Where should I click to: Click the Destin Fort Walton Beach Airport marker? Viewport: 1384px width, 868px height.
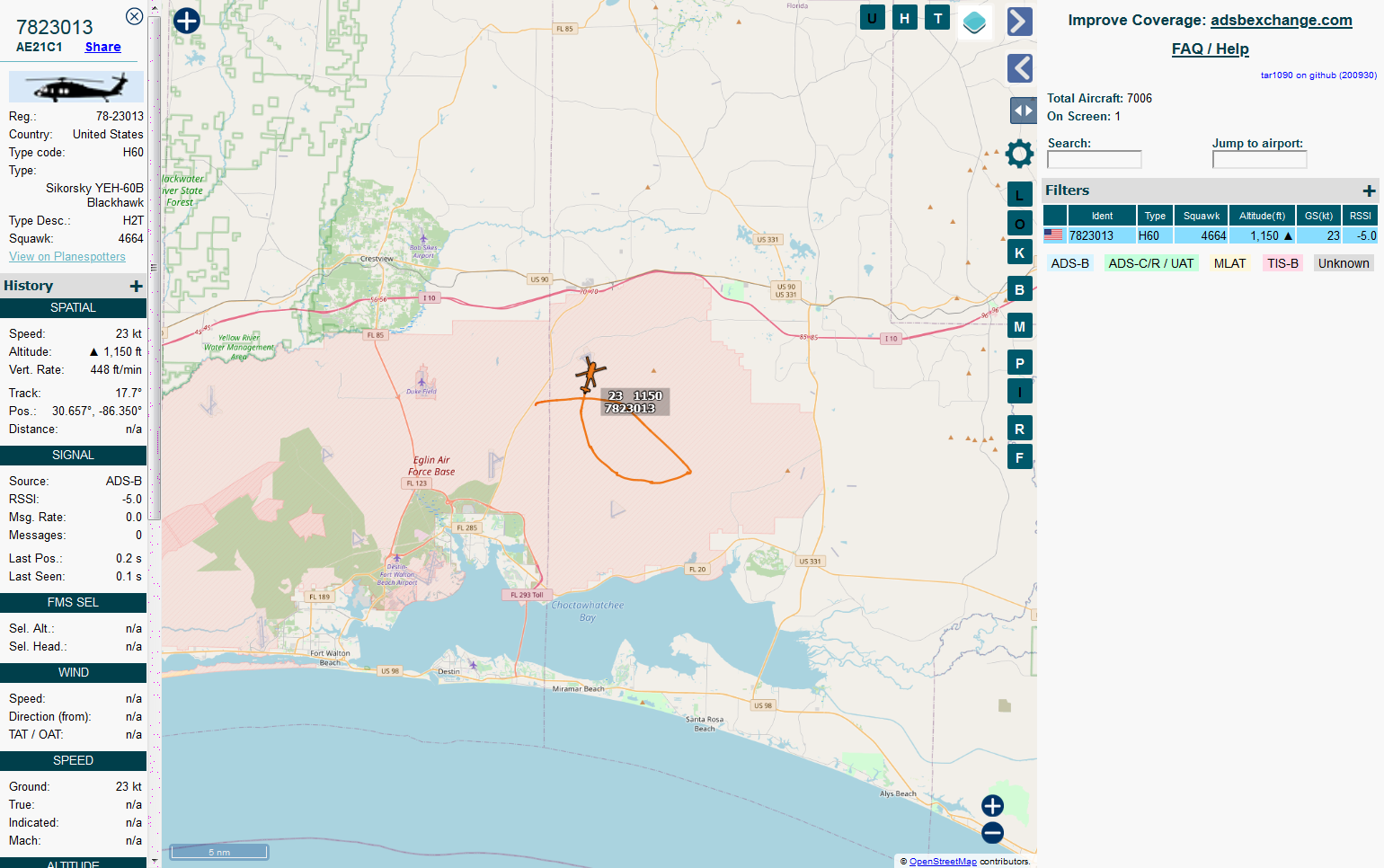396,558
